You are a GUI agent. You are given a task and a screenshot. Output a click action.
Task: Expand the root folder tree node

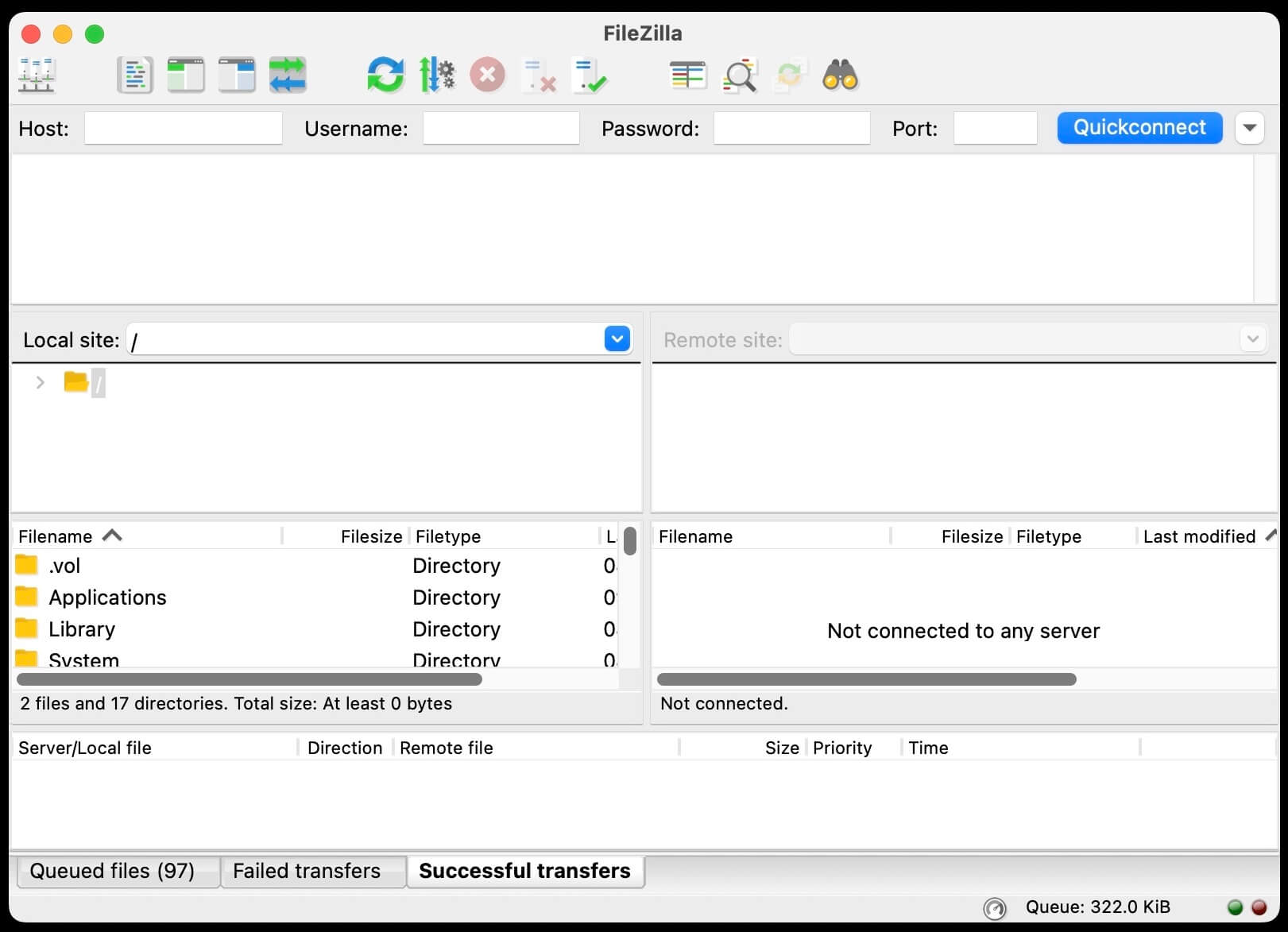tap(40, 383)
